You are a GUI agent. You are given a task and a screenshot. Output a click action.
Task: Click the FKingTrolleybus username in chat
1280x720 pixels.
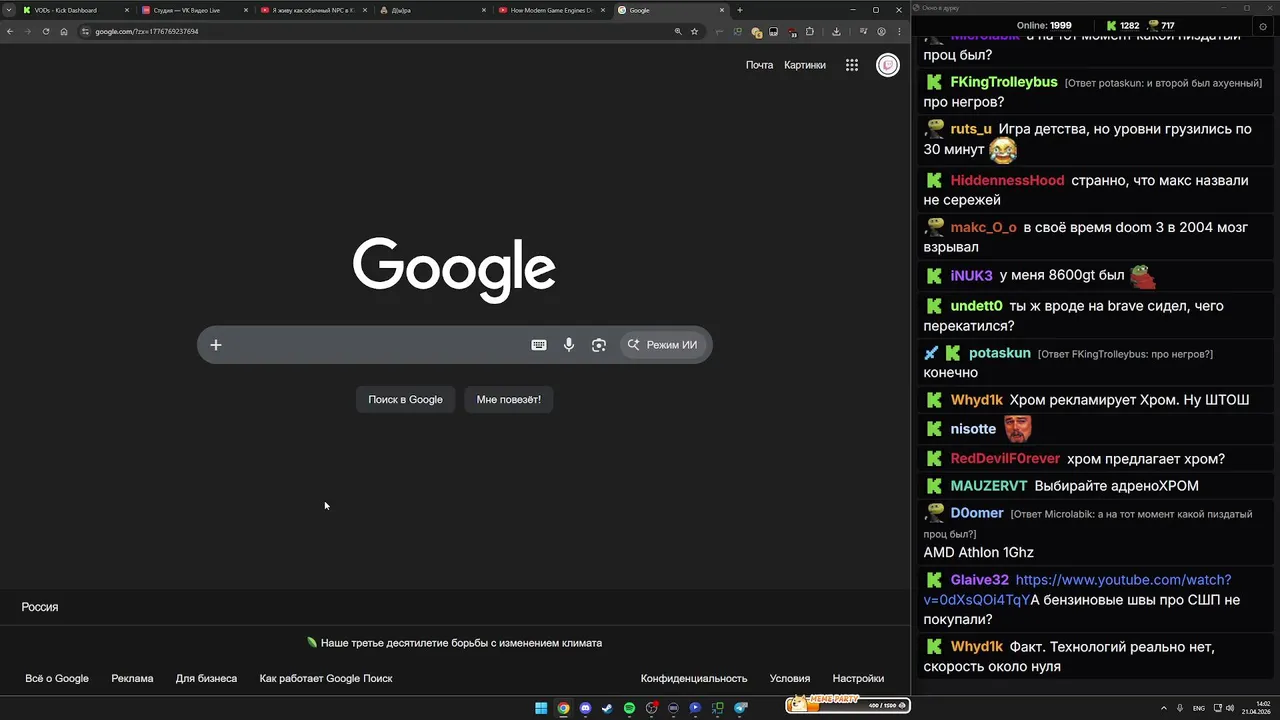pyautogui.click(x=1003, y=82)
